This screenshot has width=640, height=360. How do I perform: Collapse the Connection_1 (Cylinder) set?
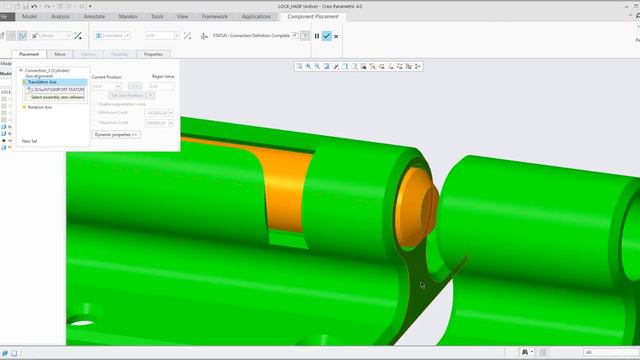click(21, 70)
